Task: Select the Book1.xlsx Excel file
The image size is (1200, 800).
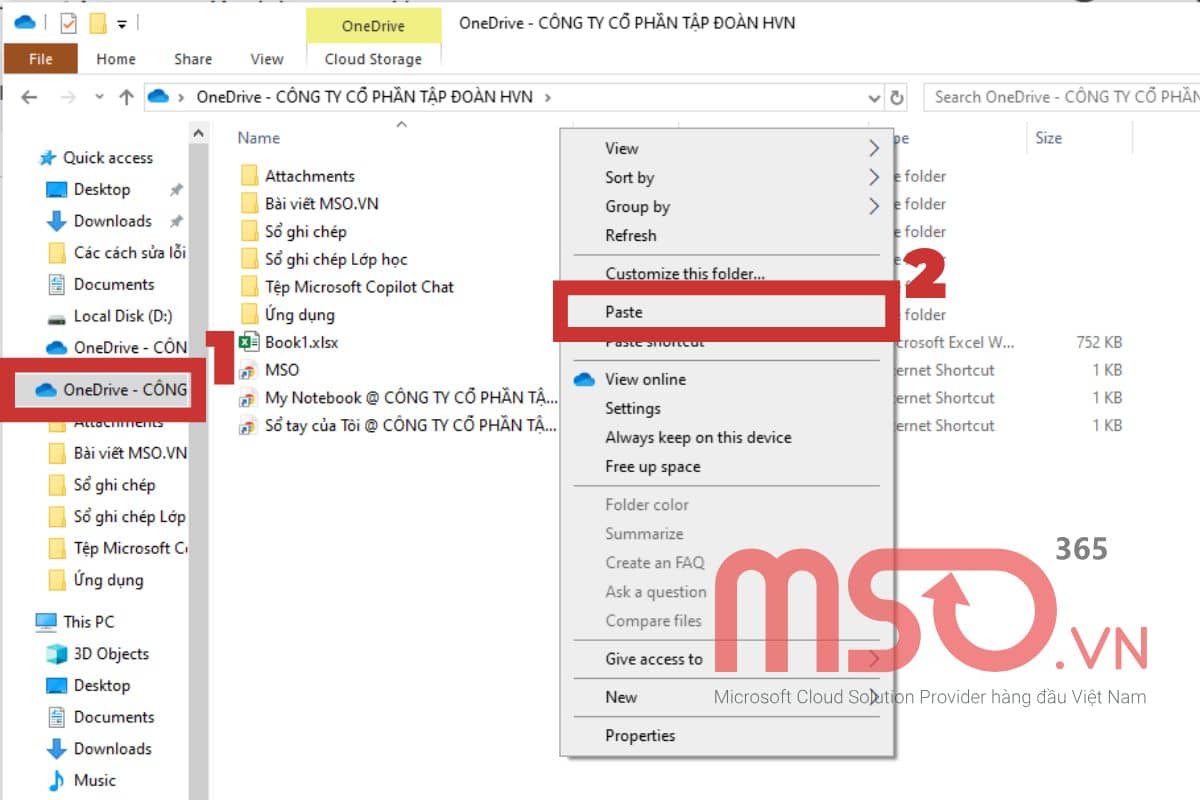Action: tap(301, 342)
